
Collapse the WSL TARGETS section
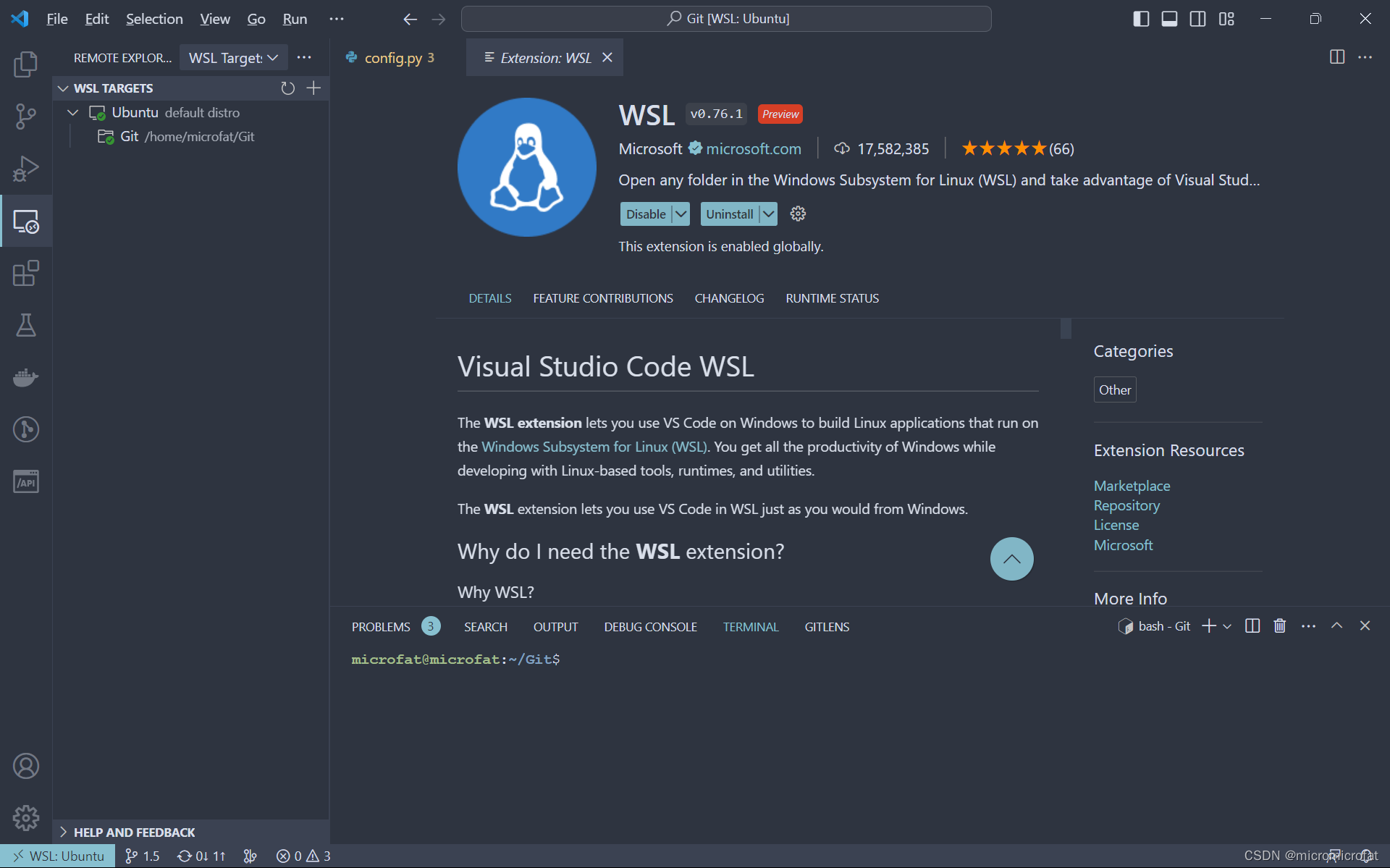coord(63,88)
